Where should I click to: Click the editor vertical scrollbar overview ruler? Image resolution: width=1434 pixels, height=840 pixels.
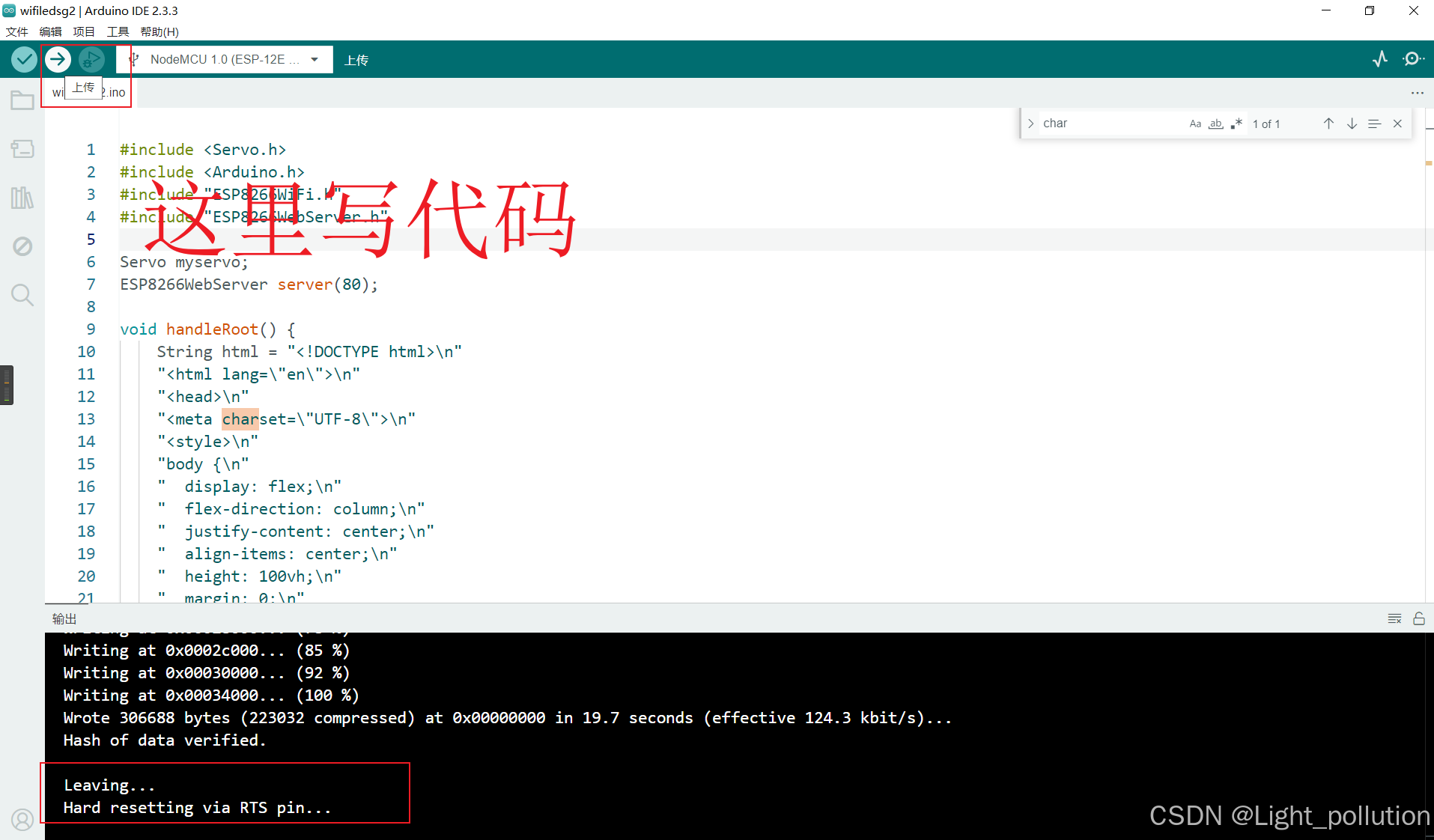1429,356
